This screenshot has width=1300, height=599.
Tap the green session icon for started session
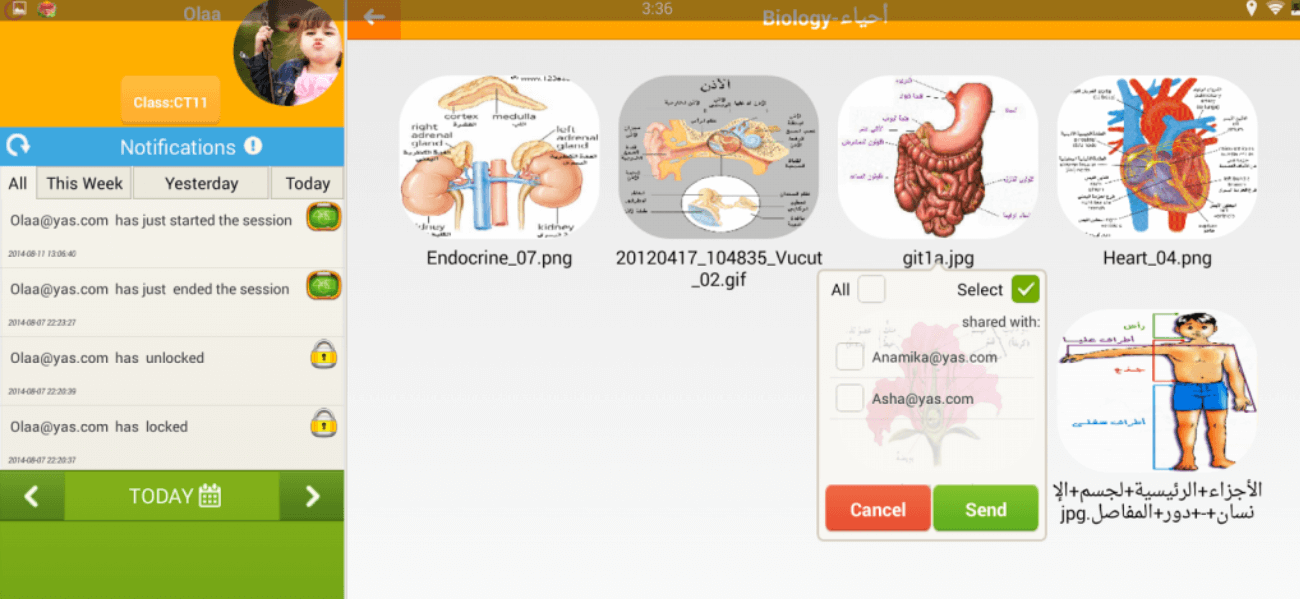click(x=323, y=218)
